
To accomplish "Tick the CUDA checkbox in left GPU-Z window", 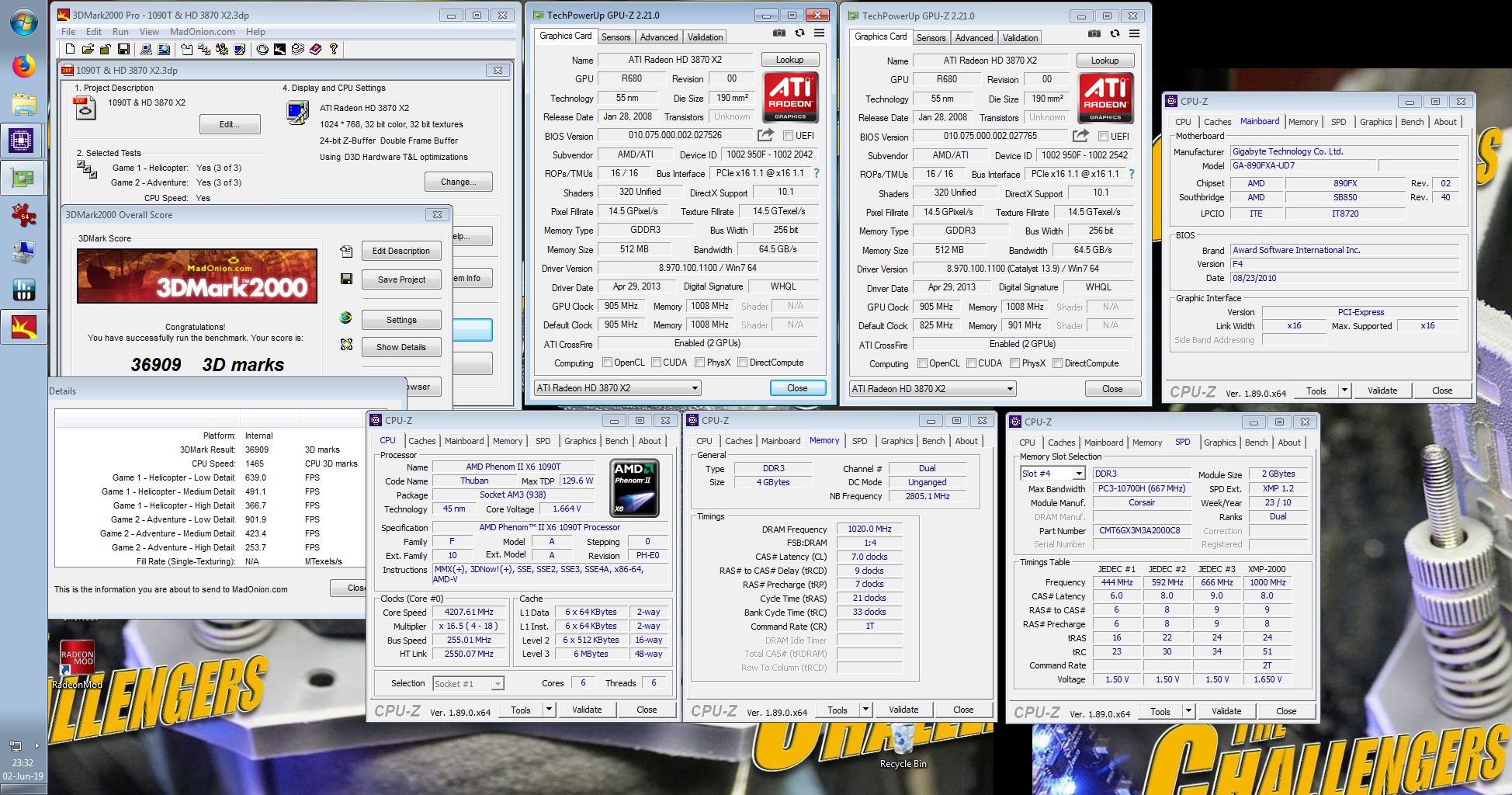I will 657,363.
